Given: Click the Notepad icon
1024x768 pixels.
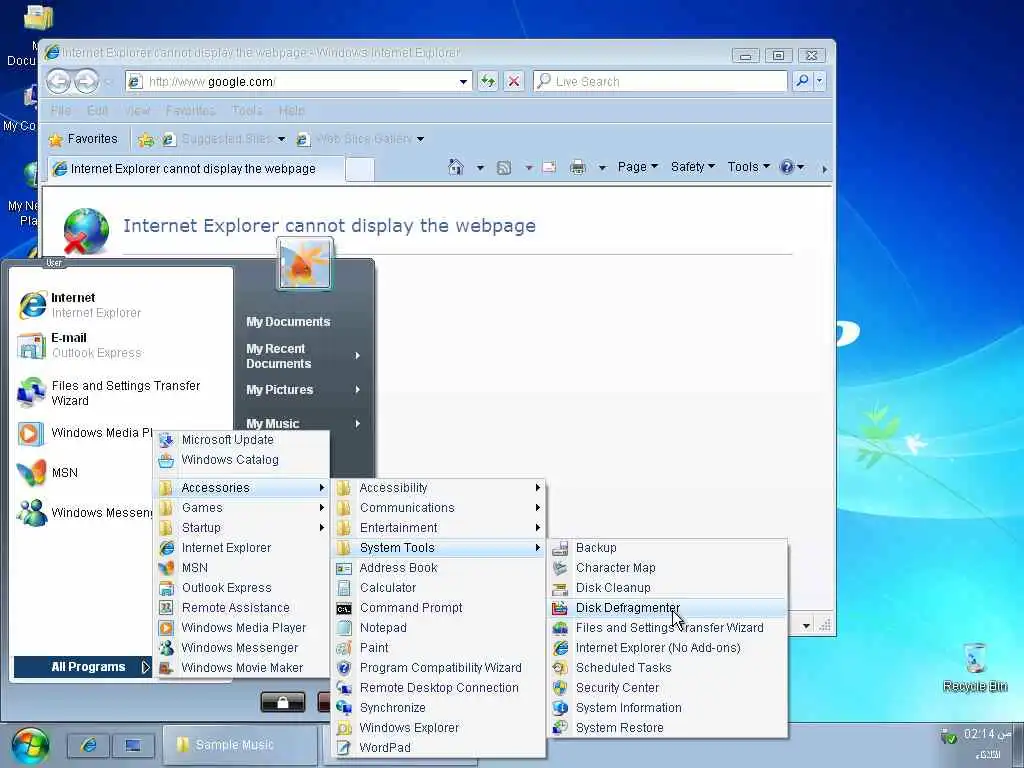Looking at the screenshot, I should (344, 628).
